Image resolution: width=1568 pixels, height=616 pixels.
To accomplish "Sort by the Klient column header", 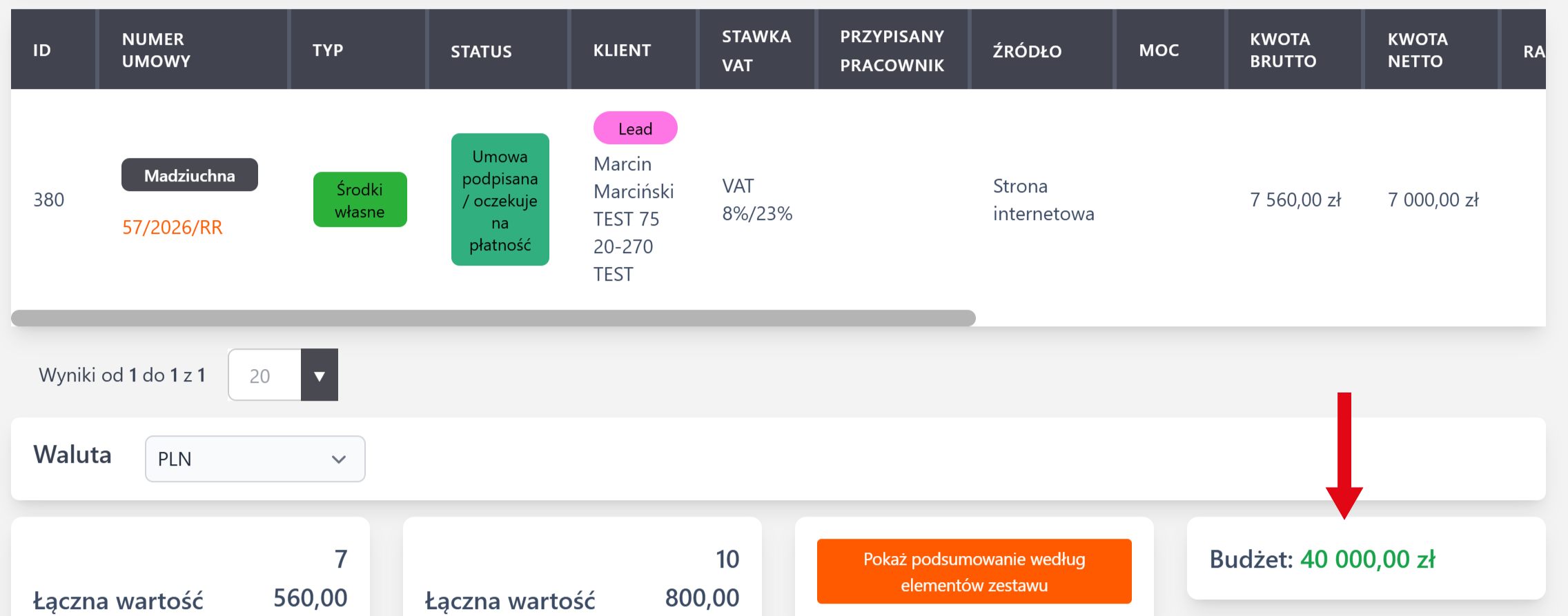I will tap(622, 50).
